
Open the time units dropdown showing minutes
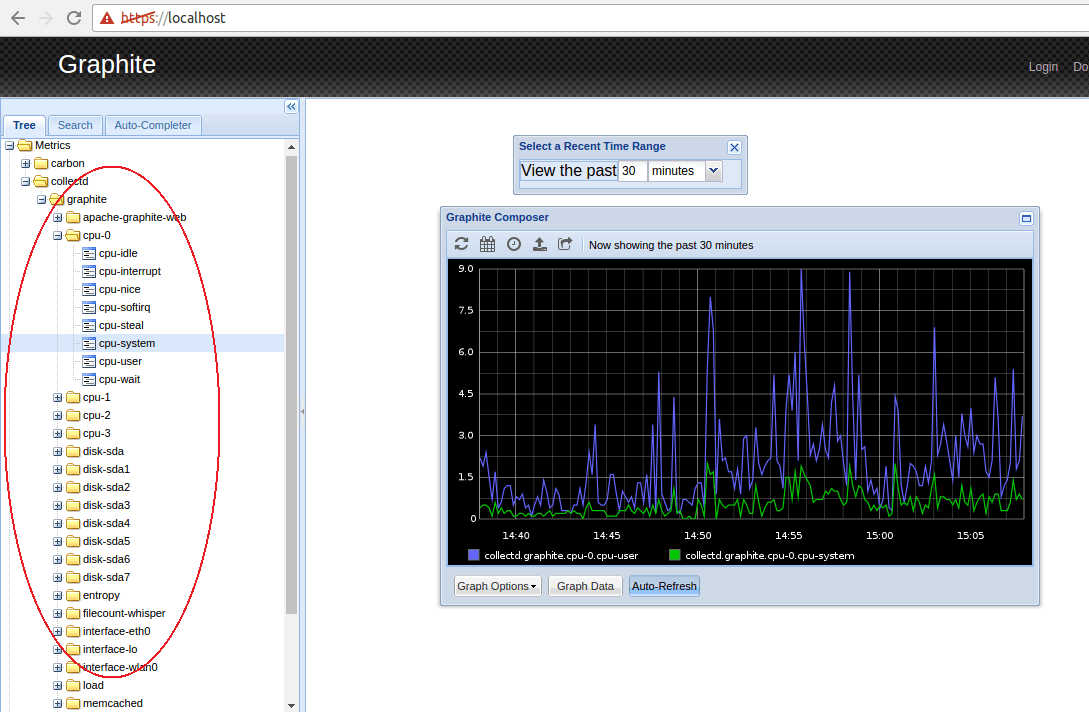pos(711,171)
